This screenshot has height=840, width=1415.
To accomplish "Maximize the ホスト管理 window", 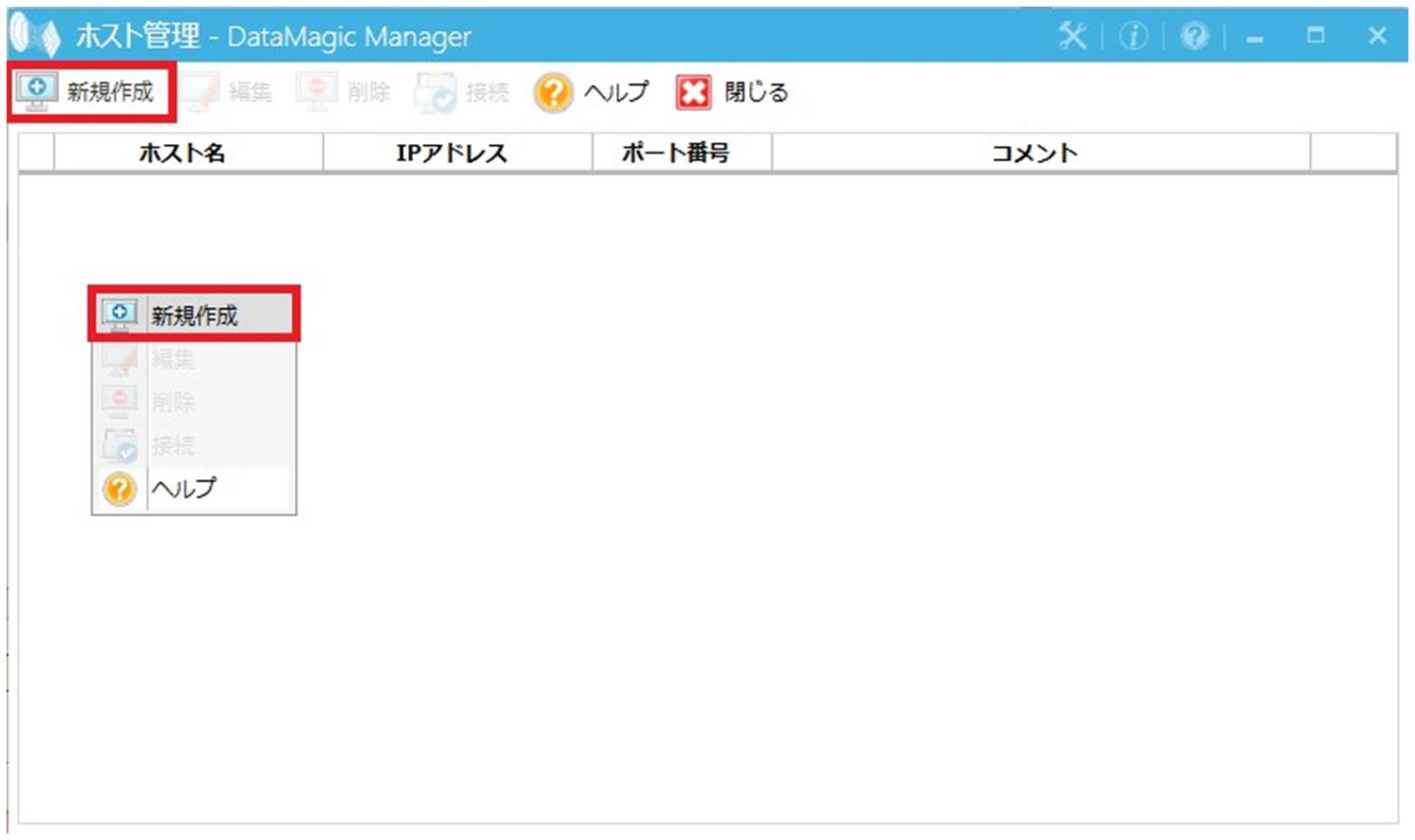I will click(1316, 36).
